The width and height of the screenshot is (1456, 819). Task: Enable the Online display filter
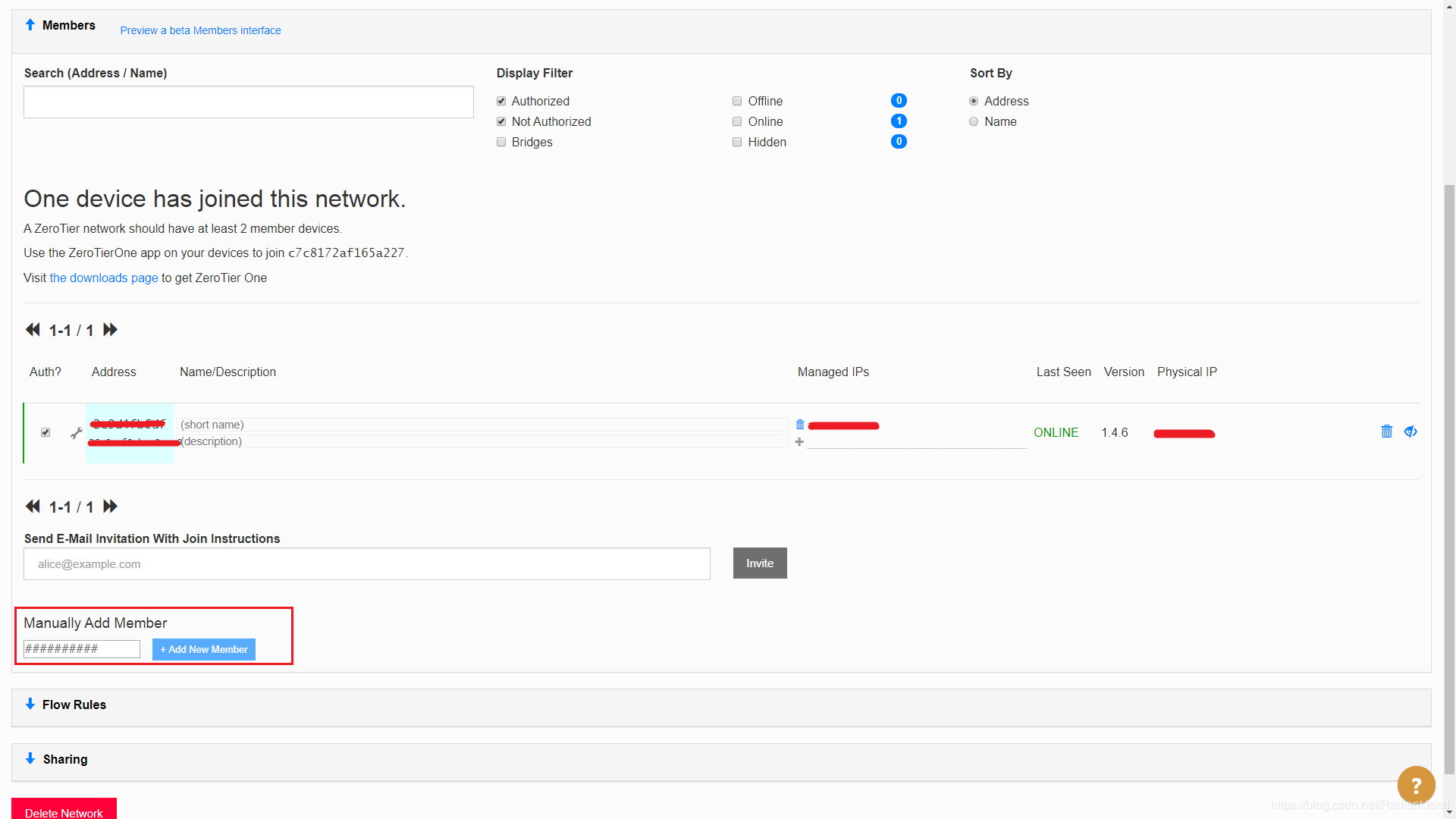(736, 121)
